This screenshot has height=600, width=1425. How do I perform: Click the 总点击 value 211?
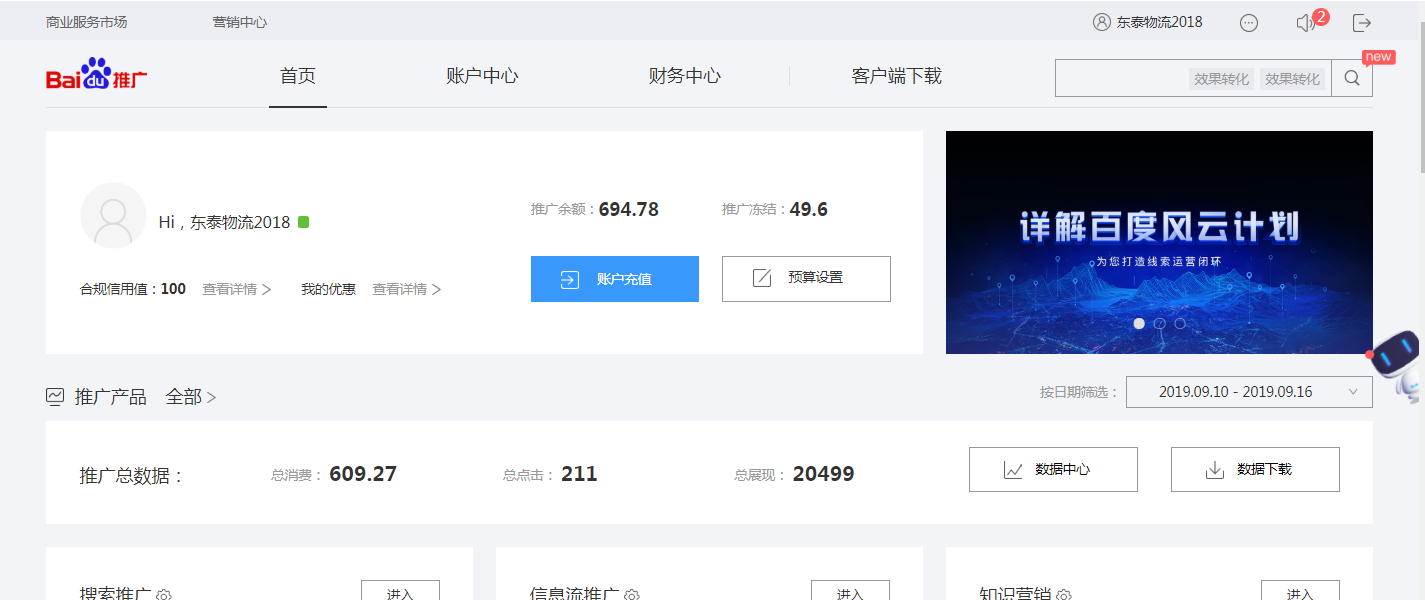[579, 474]
